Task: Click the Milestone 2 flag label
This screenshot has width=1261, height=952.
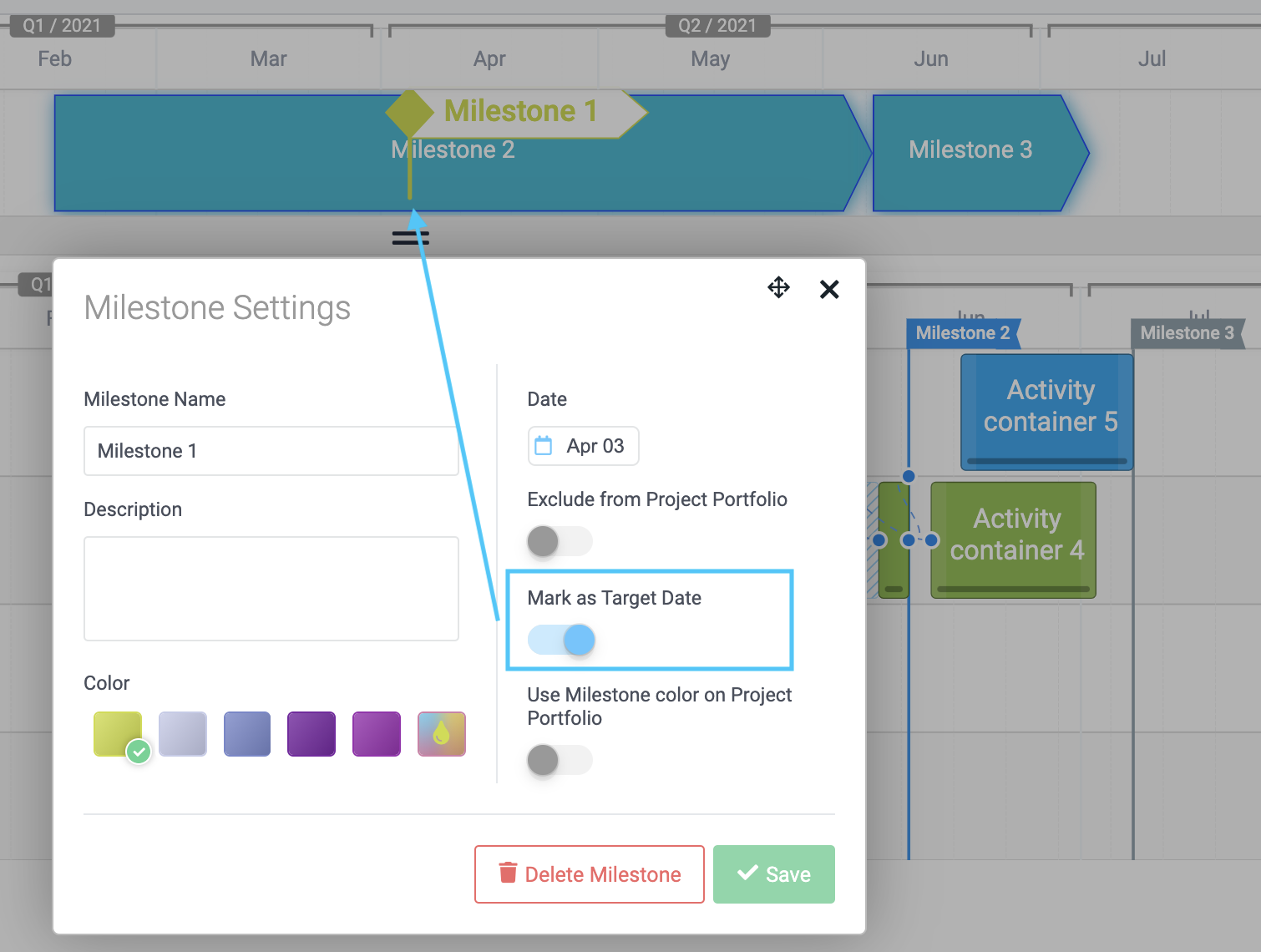Action: (x=962, y=333)
